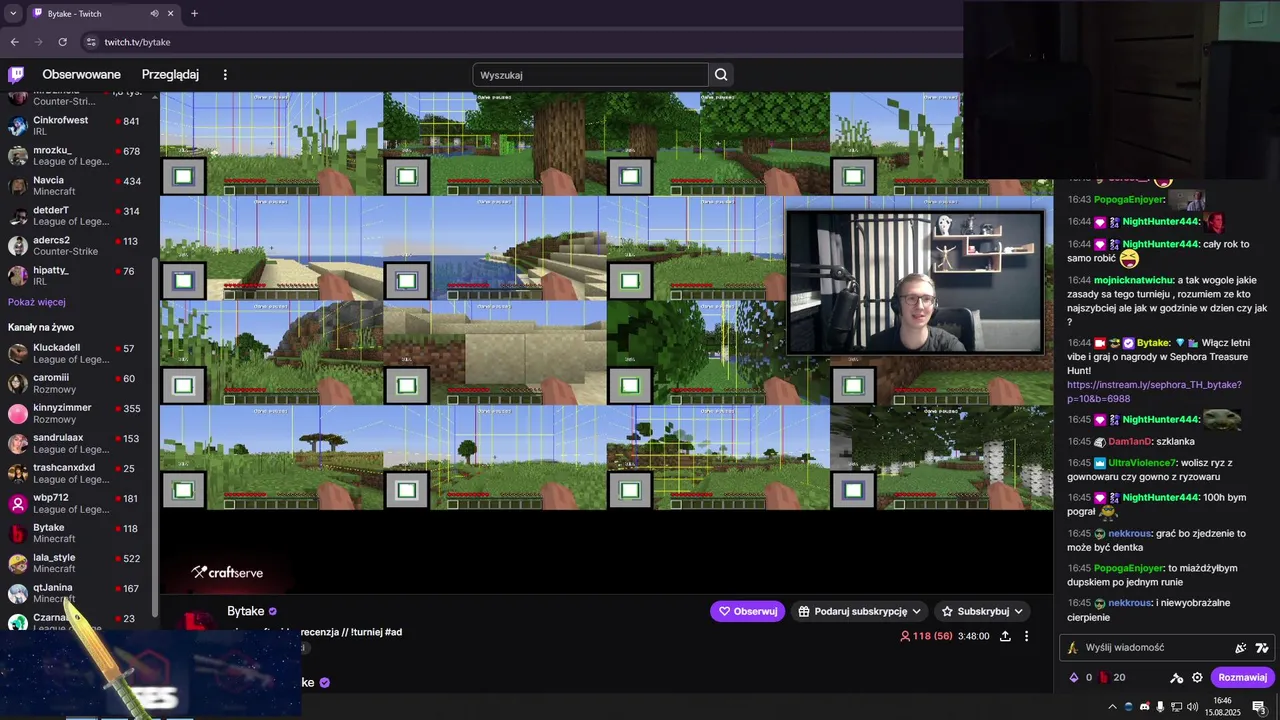The image size is (1280, 720).
Task: Open Navcia Minecraft channel in sidebar
Action: (x=77, y=186)
